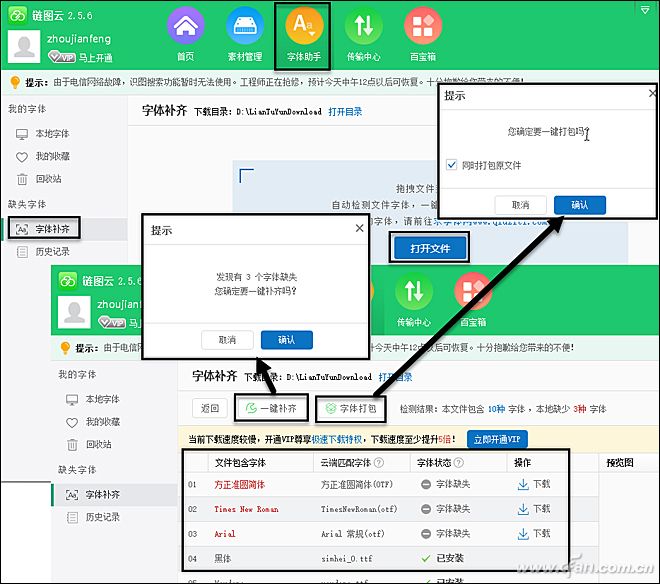Download the Arial font
Image resolution: width=660 pixels, height=584 pixels.
point(534,534)
